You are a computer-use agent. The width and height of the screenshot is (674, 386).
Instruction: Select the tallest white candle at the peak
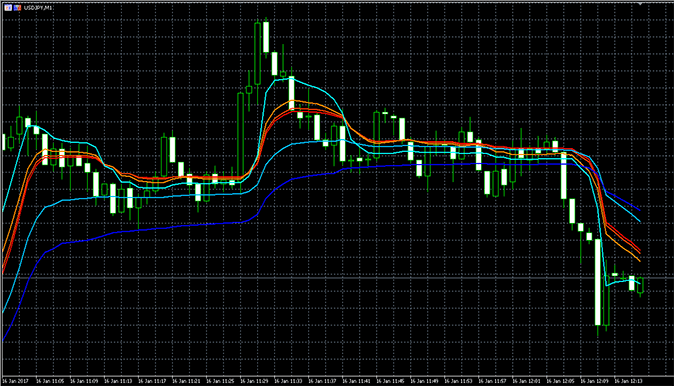click(x=266, y=37)
